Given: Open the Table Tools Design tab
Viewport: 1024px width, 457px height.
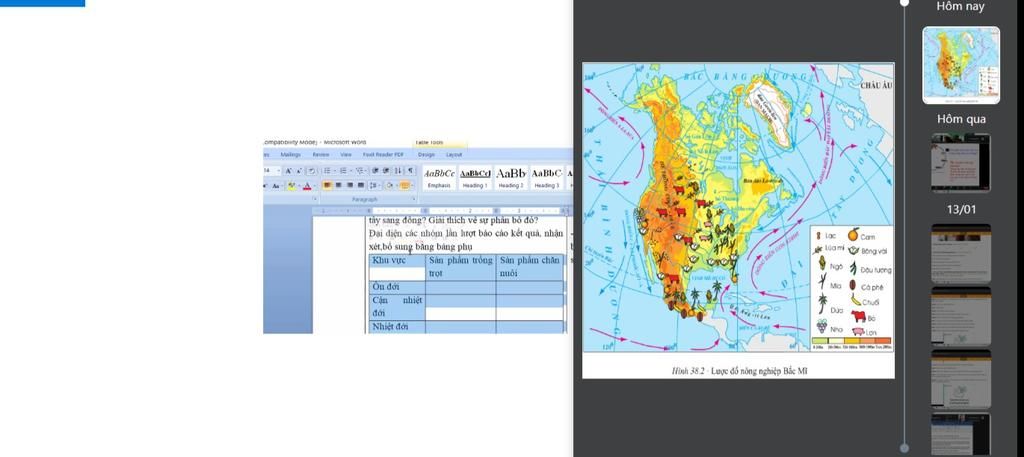Looking at the screenshot, I should click(x=426, y=155).
